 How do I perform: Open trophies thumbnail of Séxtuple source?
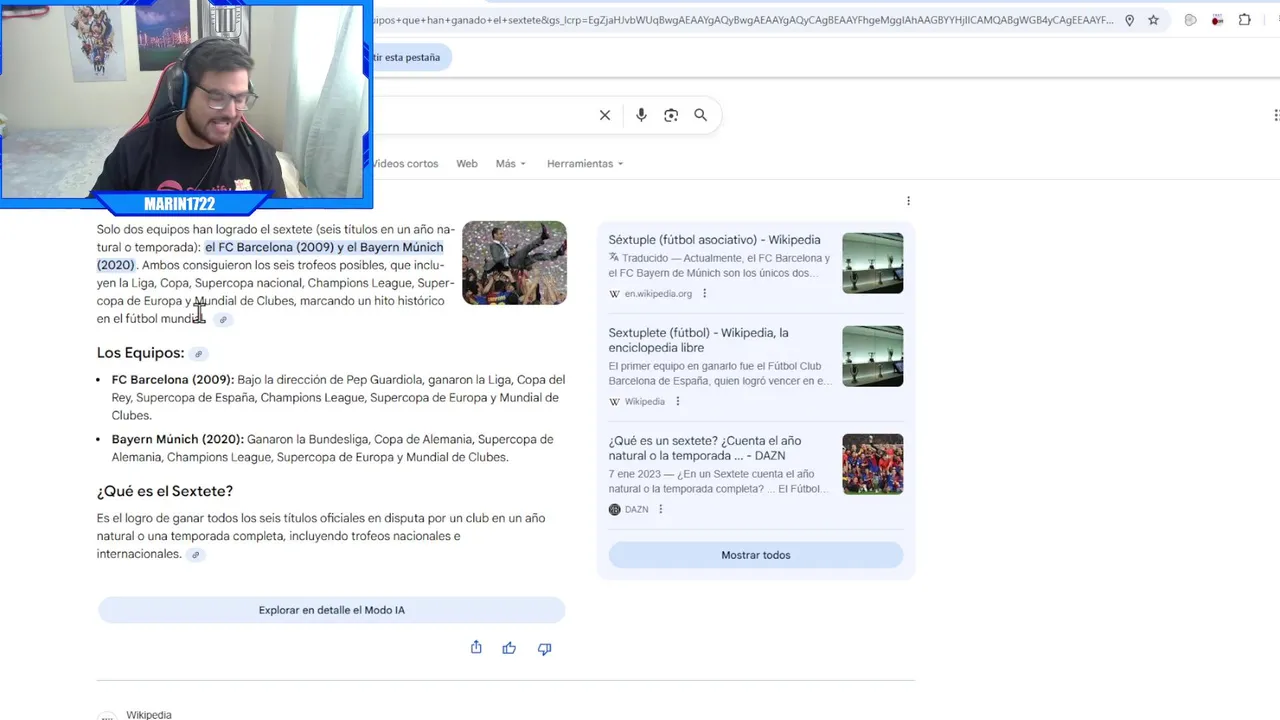pos(872,263)
